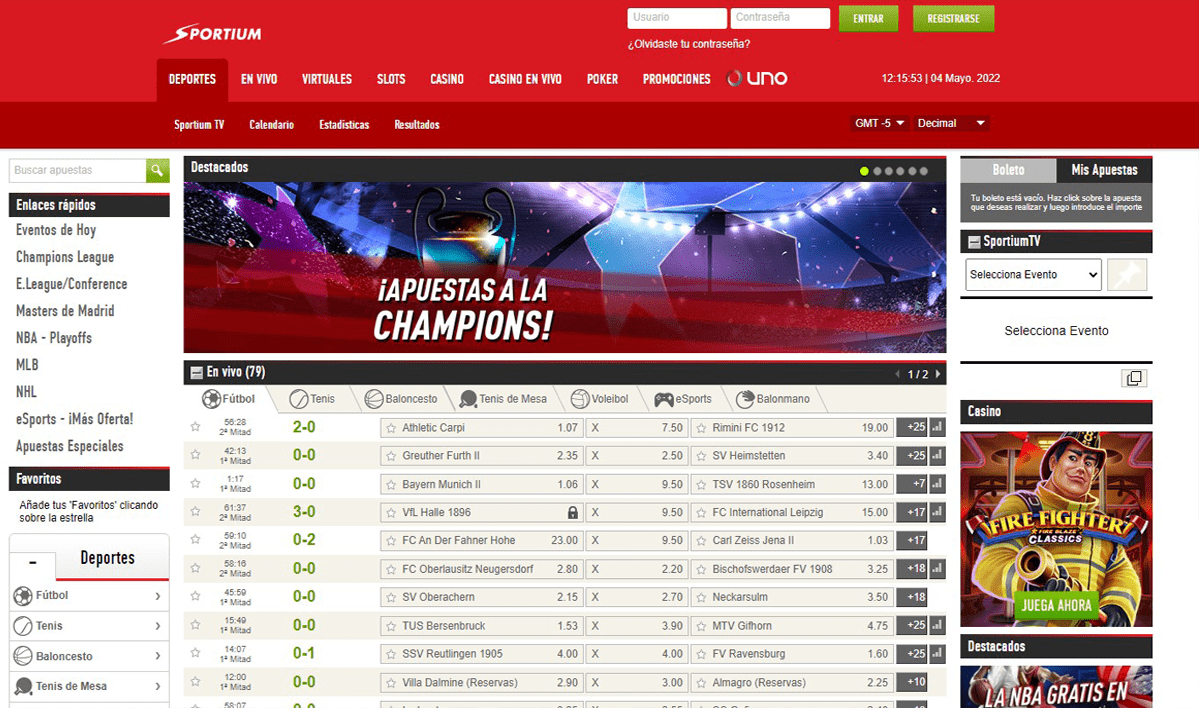Screen dimensions: 1199x708
Task: Click the pin icon beside Selecciona Evento
Action: point(1127,274)
